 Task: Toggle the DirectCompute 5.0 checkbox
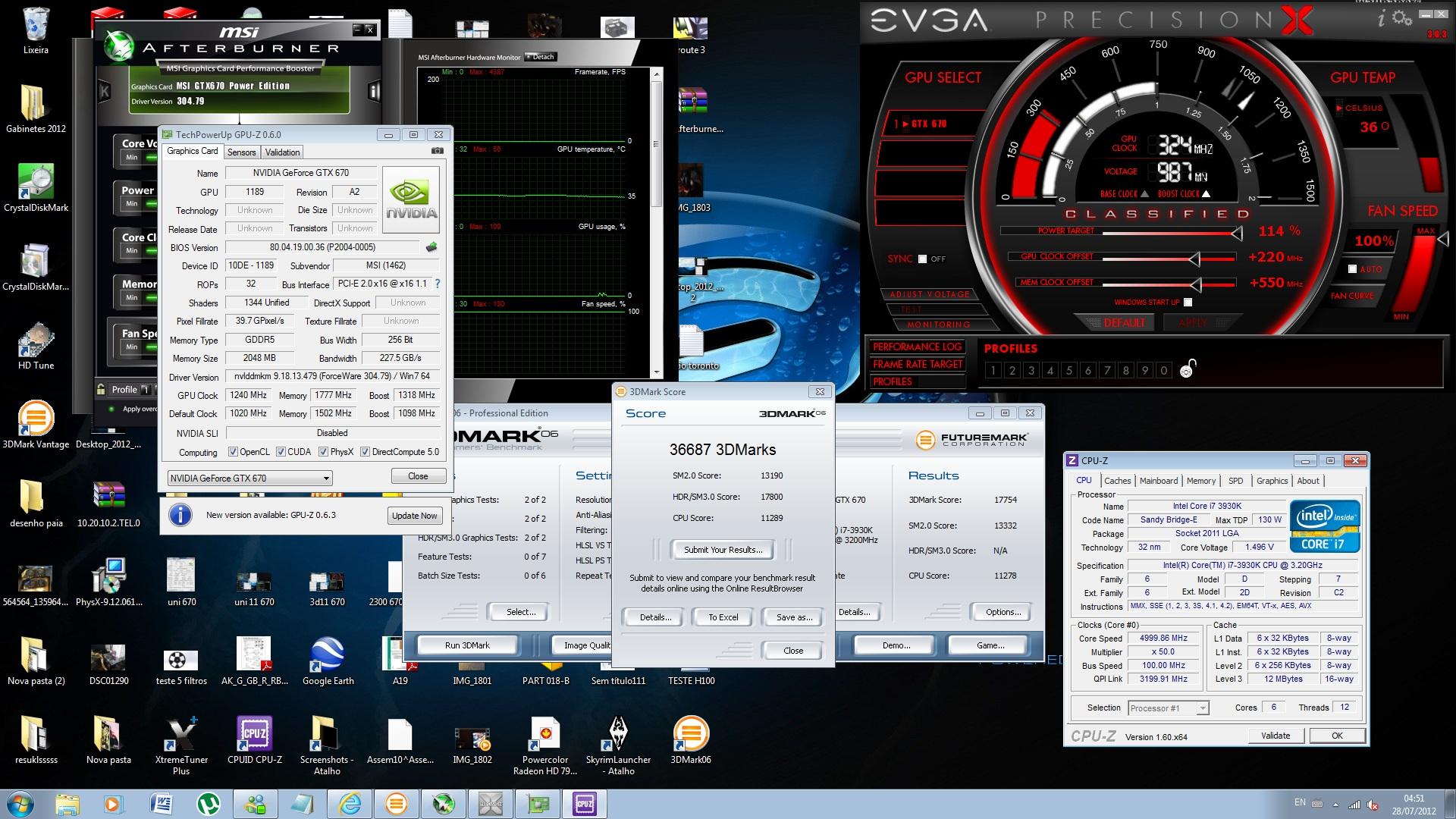pyautogui.click(x=365, y=452)
